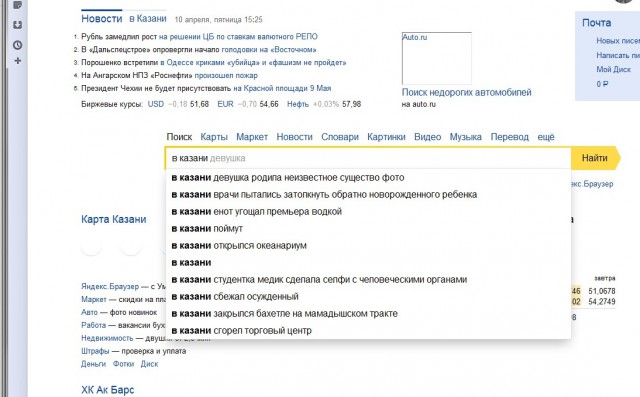The image size is (640, 397).
Task: Open news about 'решении ЦБ по ставкам валютного РЕПО'
Action: pyautogui.click(x=238, y=37)
